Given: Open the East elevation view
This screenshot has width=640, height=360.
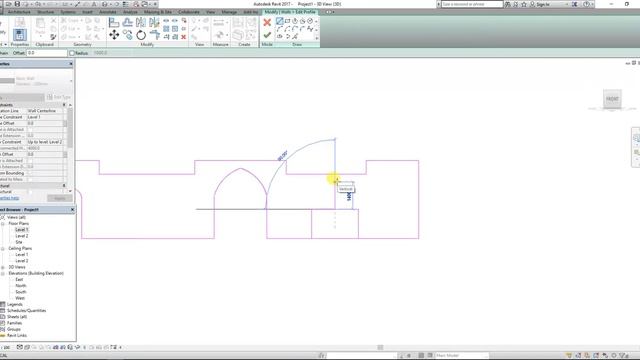Looking at the screenshot, I should 19,280.
